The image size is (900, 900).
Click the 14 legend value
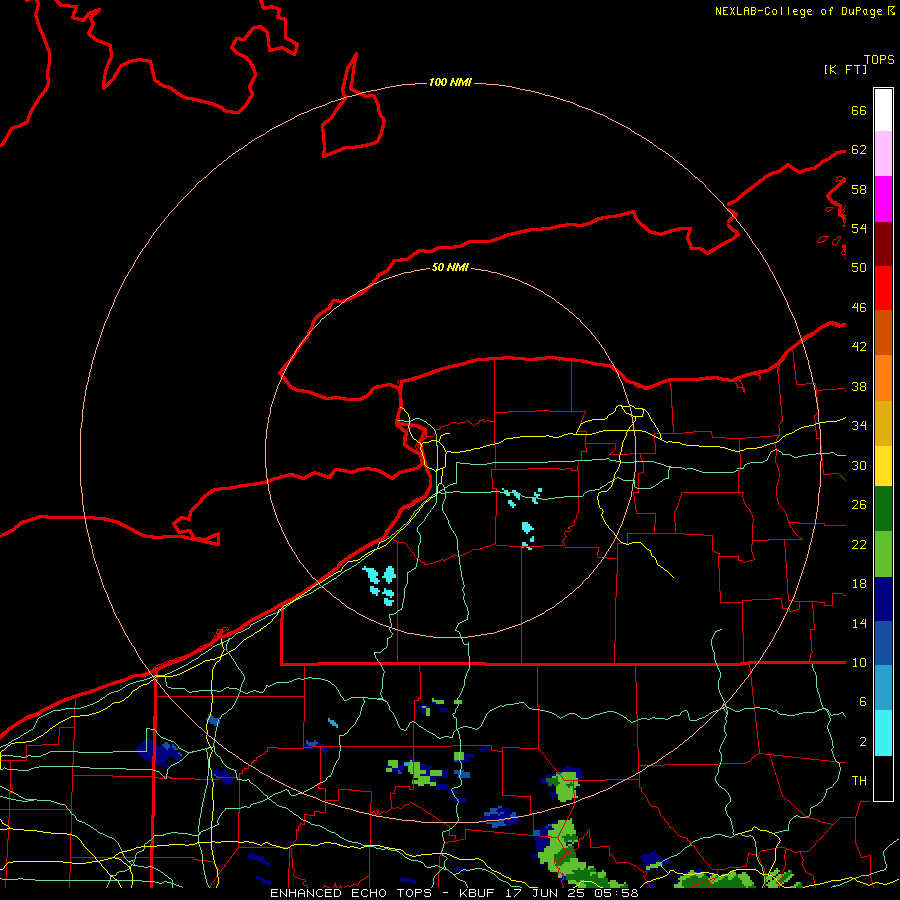[x=859, y=623]
